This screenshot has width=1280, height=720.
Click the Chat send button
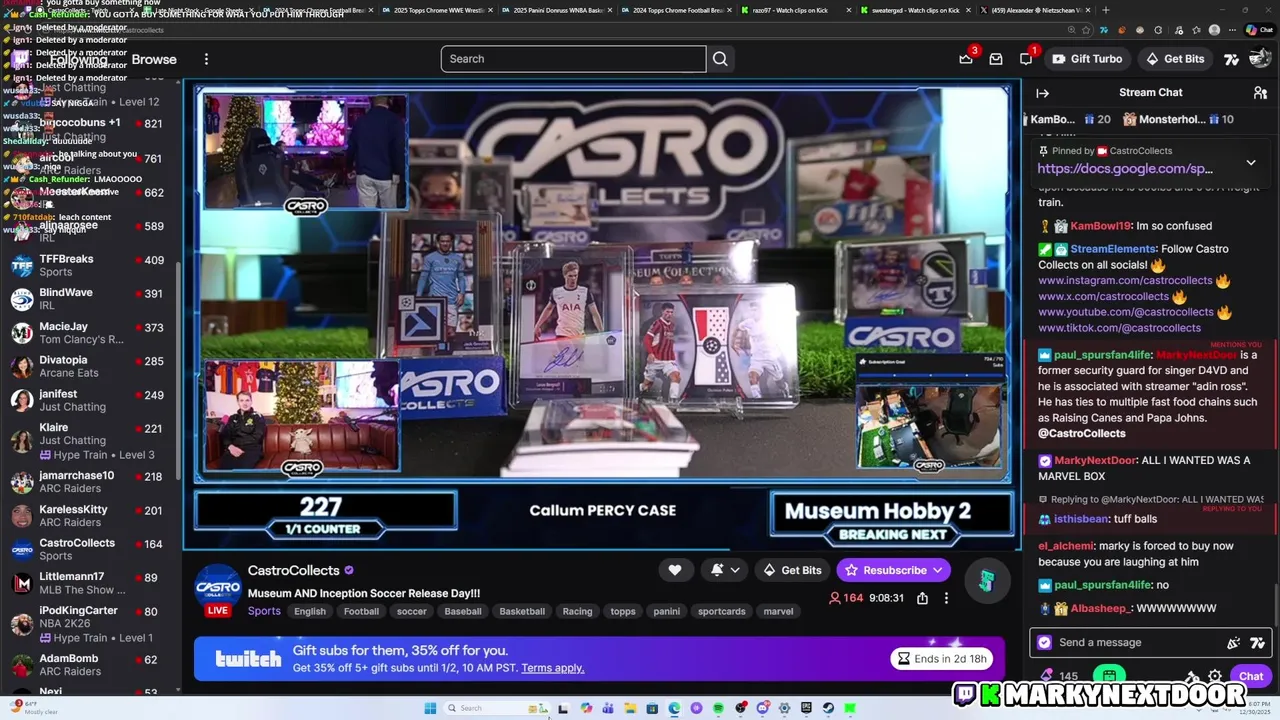pos(1251,677)
